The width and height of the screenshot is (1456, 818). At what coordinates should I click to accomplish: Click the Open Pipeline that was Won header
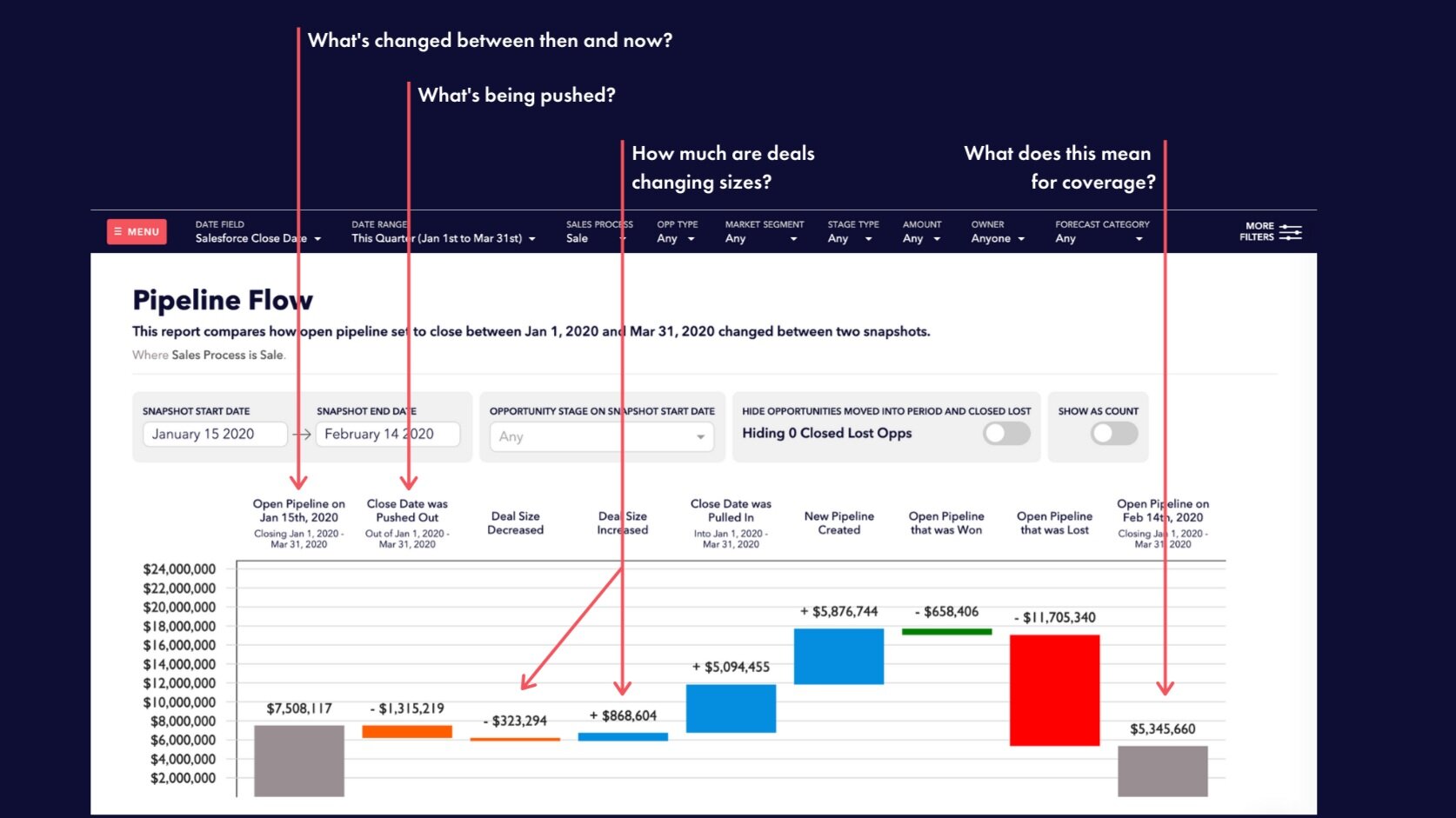(946, 522)
